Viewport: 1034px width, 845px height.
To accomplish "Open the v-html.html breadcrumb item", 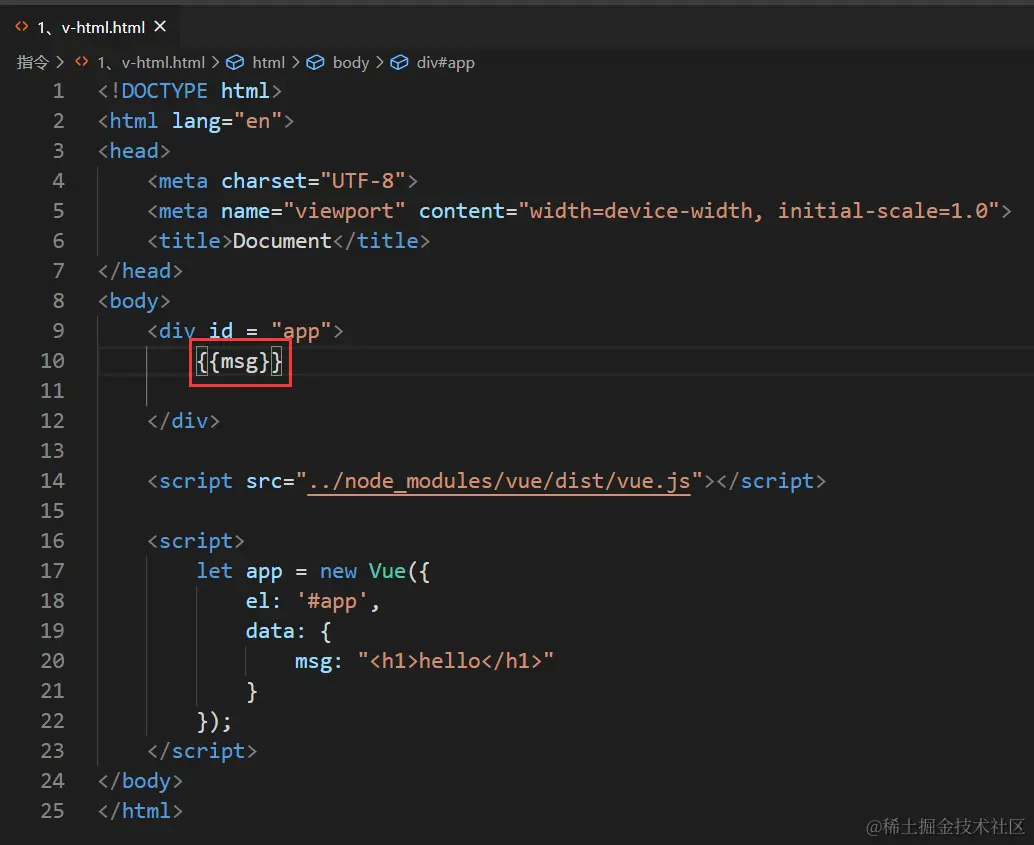I will [x=151, y=63].
